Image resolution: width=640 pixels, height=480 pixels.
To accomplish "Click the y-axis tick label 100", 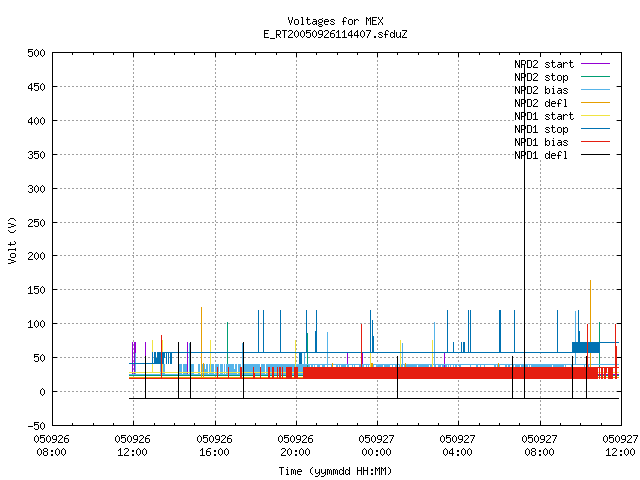I will 36,324.
